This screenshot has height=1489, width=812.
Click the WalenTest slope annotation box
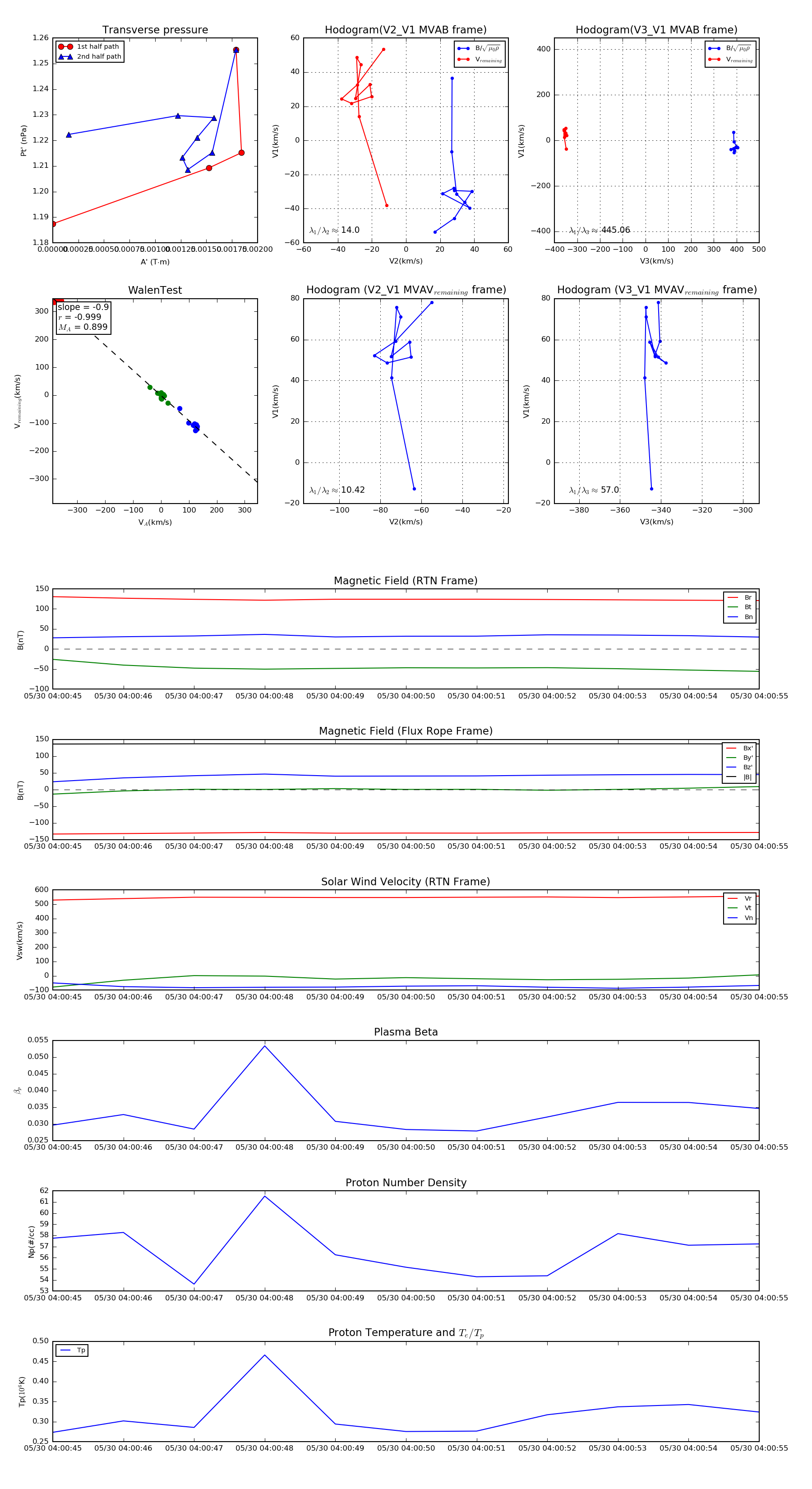(83, 317)
